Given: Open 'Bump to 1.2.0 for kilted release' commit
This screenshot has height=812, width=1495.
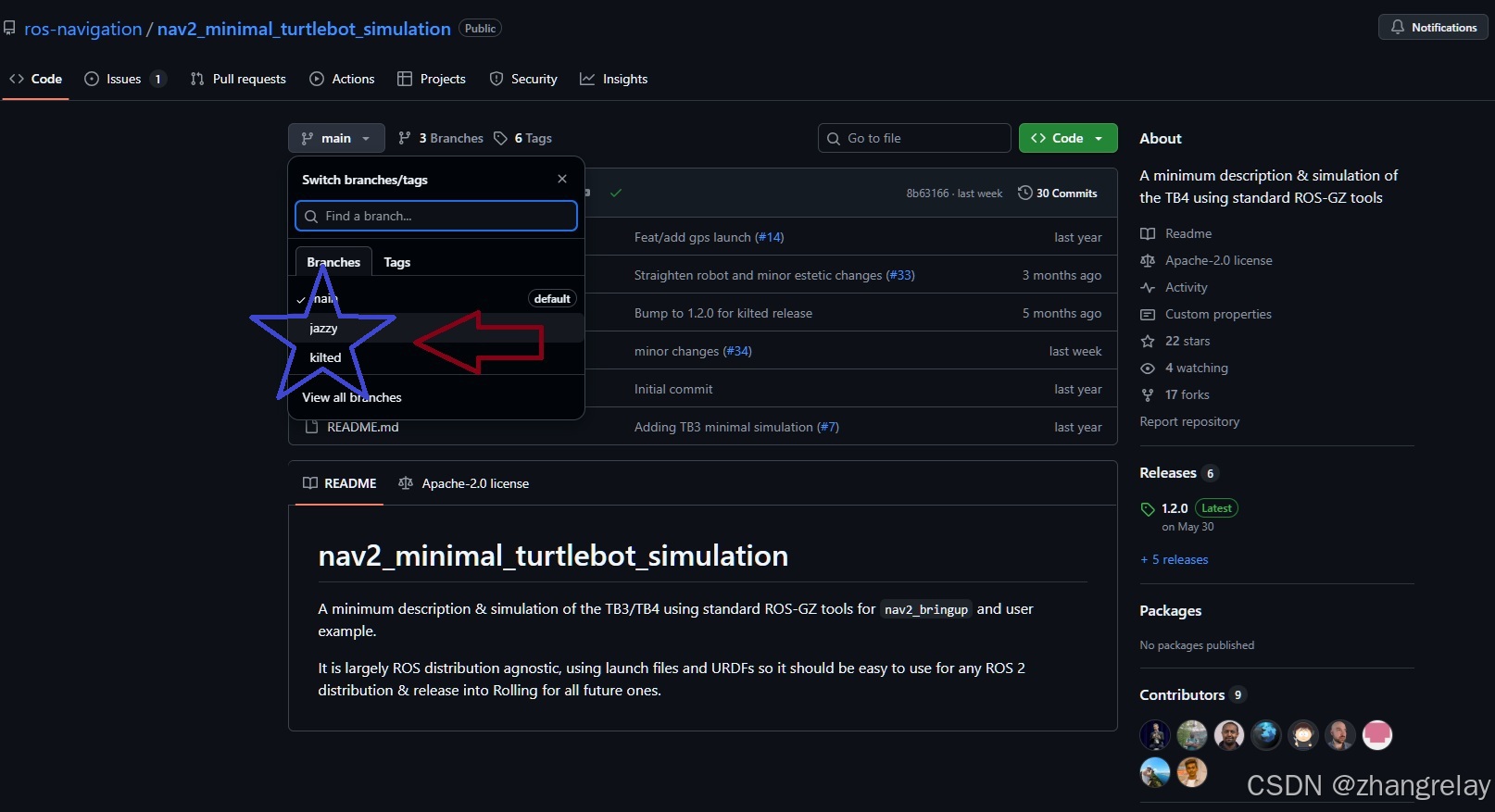Looking at the screenshot, I should (722, 313).
